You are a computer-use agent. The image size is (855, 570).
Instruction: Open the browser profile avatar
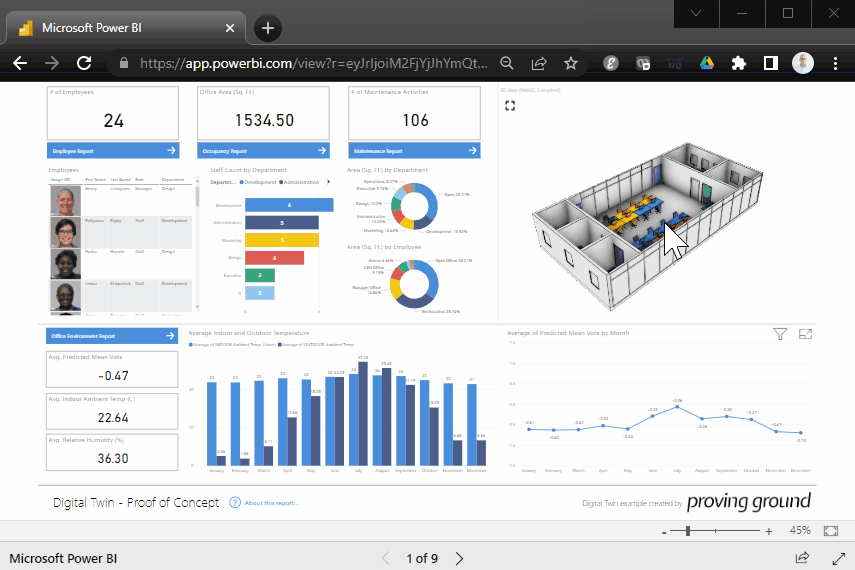point(803,63)
